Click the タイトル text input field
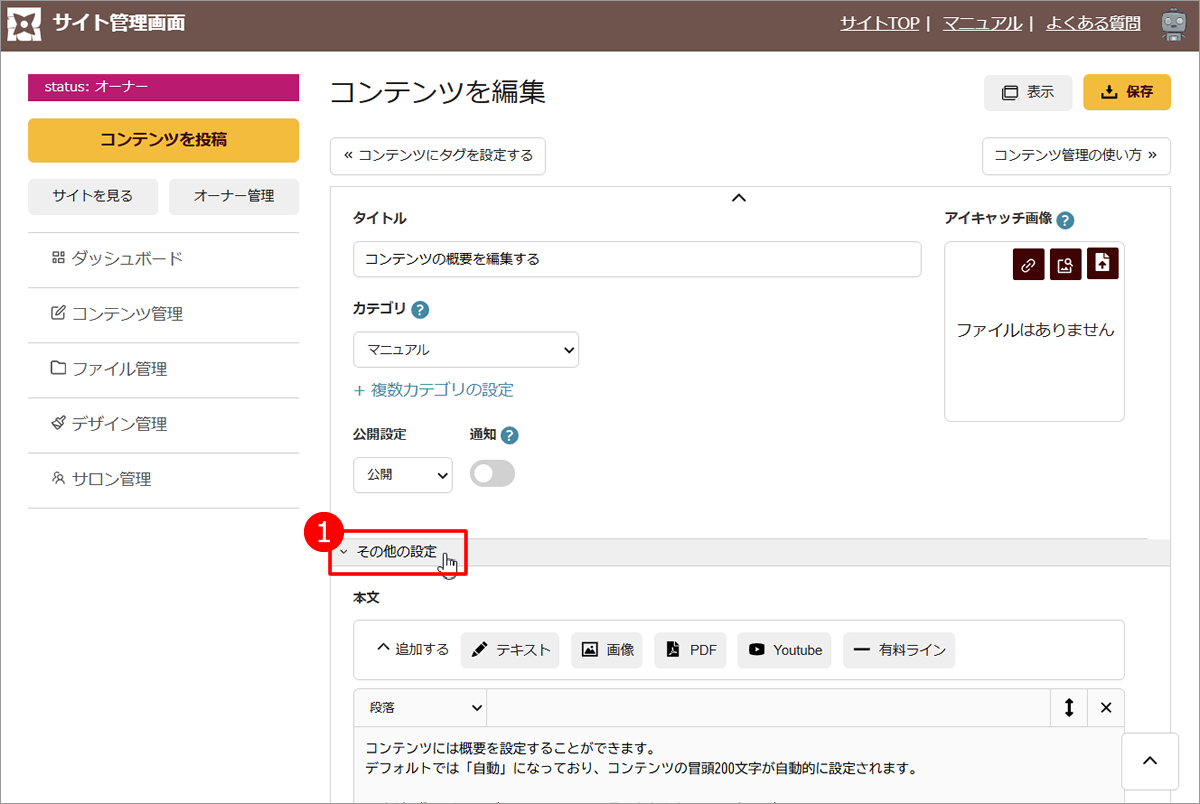Image resolution: width=1200 pixels, height=804 pixels. pos(637,259)
